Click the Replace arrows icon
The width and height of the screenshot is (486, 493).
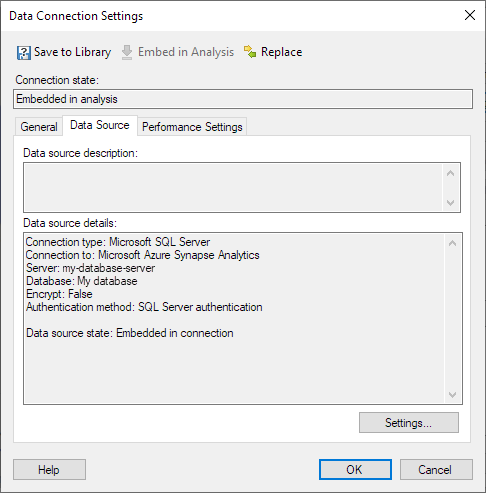(x=250, y=52)
